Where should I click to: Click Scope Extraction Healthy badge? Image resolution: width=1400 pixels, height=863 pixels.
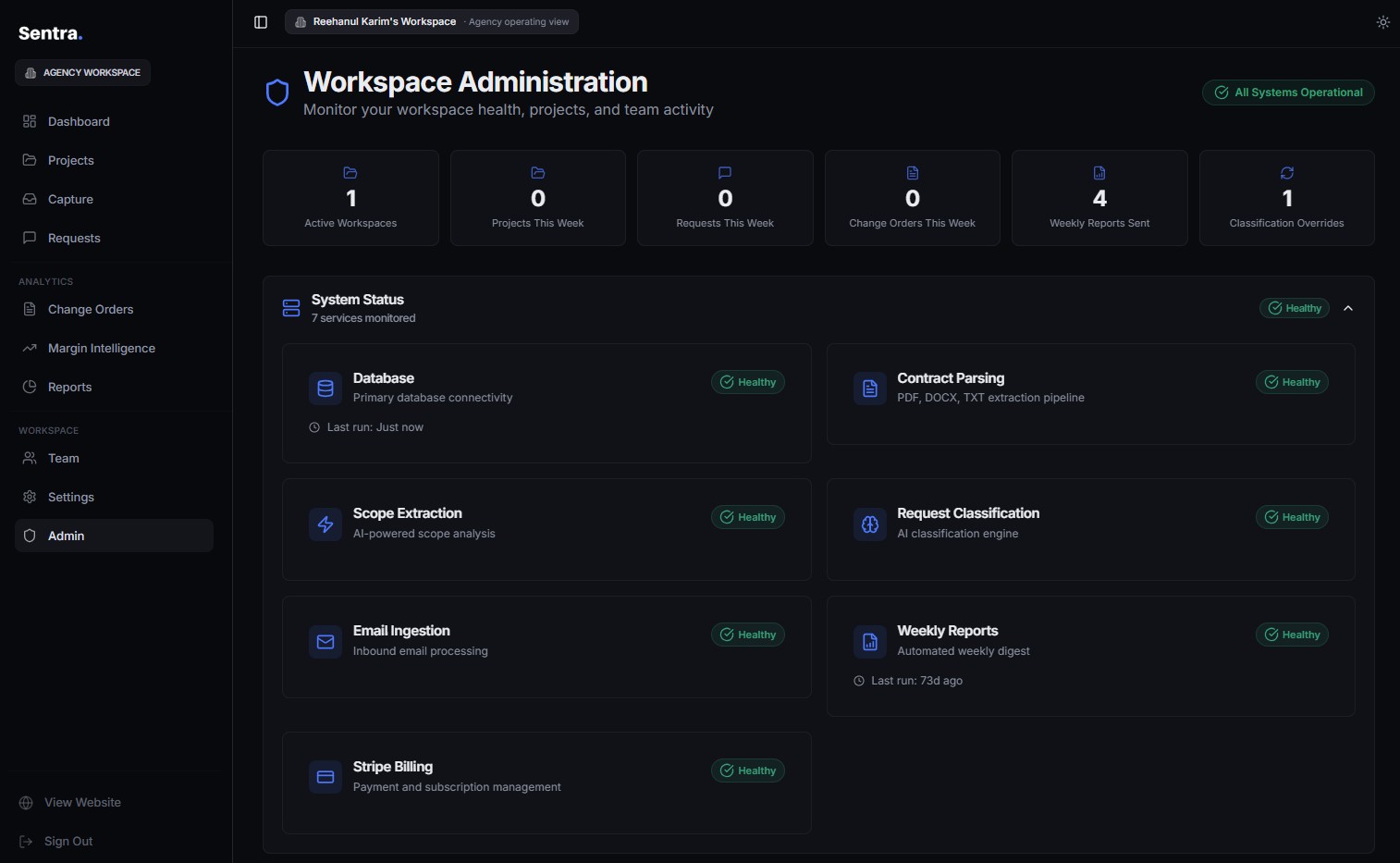pos(748,517)
